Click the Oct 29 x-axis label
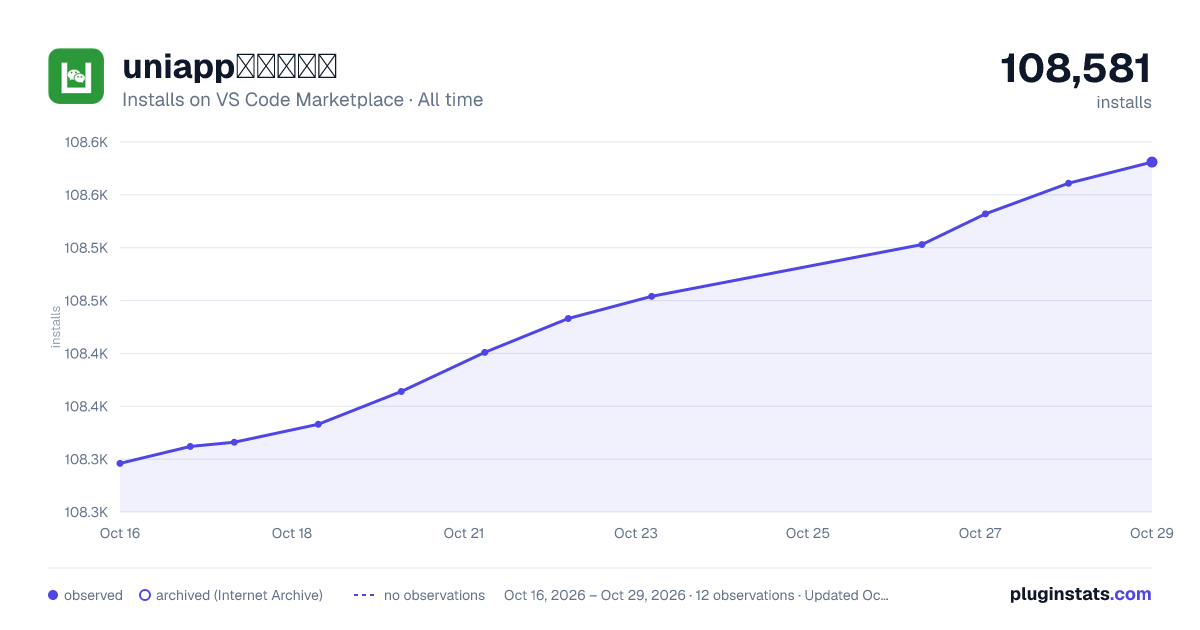1200x630 pixels. point(1150,533)
